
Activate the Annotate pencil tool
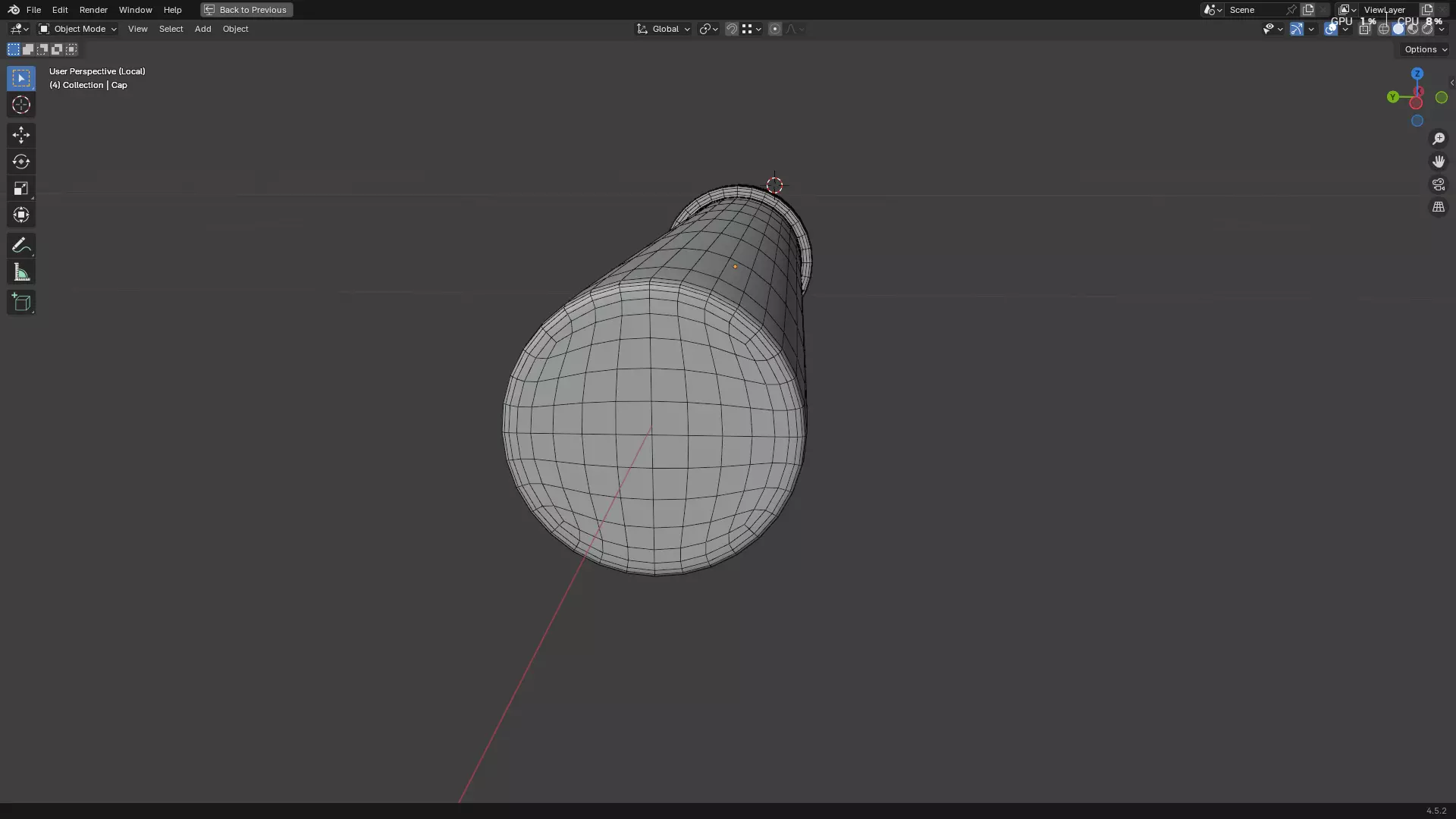[21, 245]
